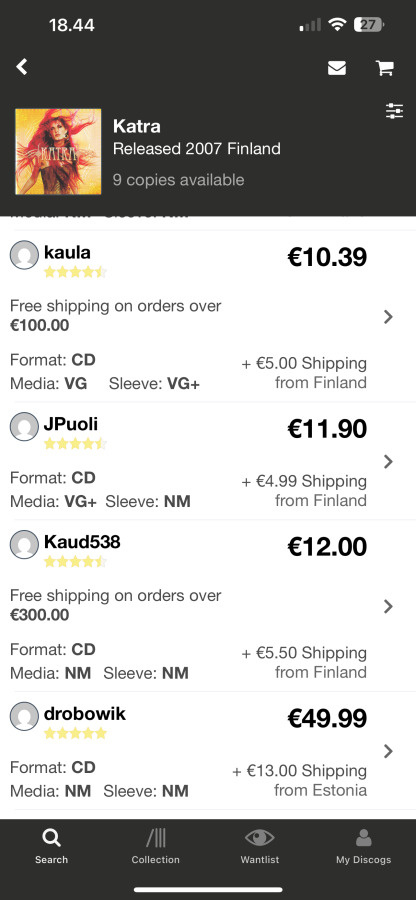Tap the kaula seller avatar

[24, 255]
